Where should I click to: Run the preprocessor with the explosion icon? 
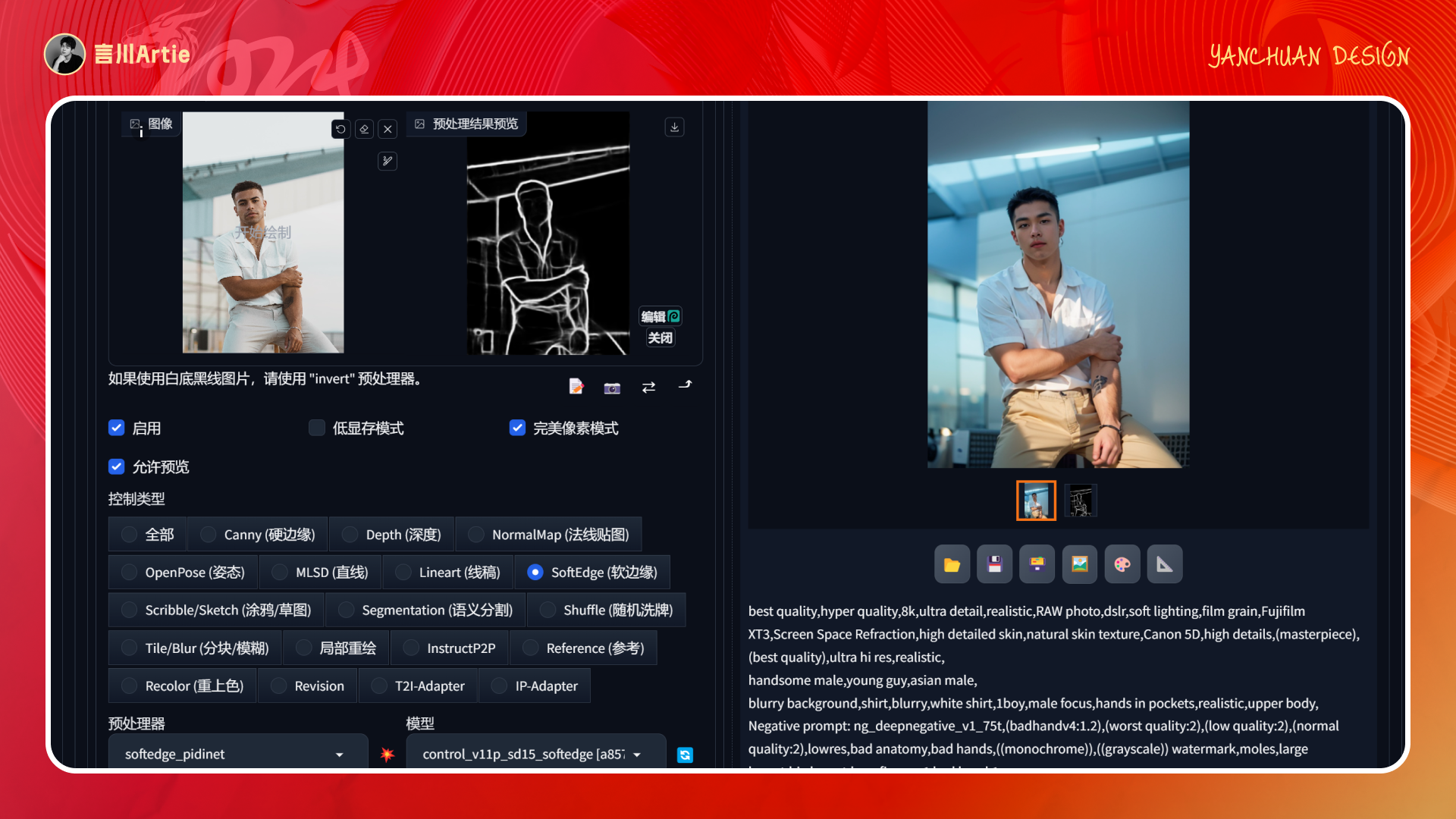pos(388,755)
